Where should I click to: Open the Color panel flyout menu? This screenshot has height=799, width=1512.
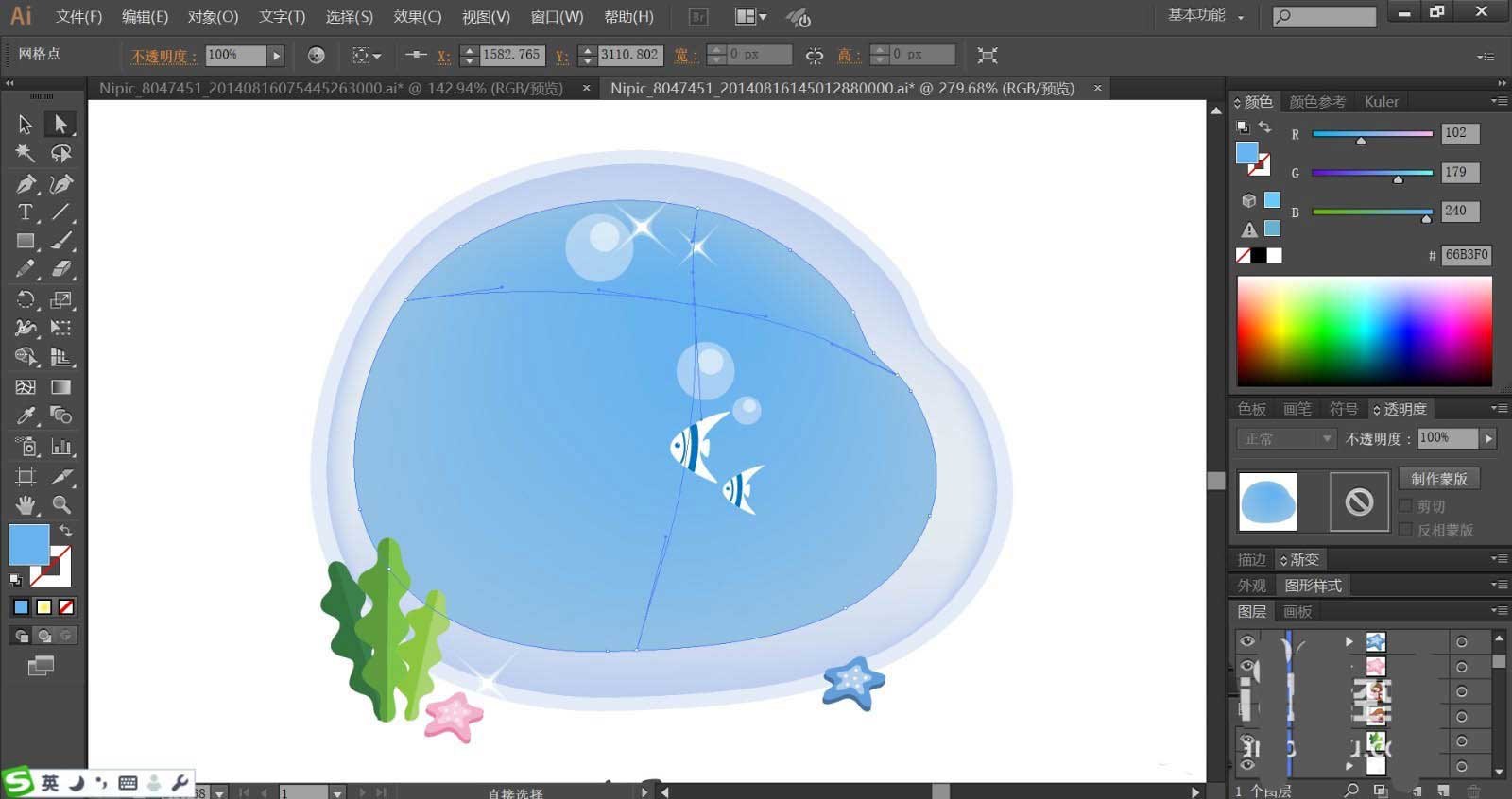coord(1499,101)
